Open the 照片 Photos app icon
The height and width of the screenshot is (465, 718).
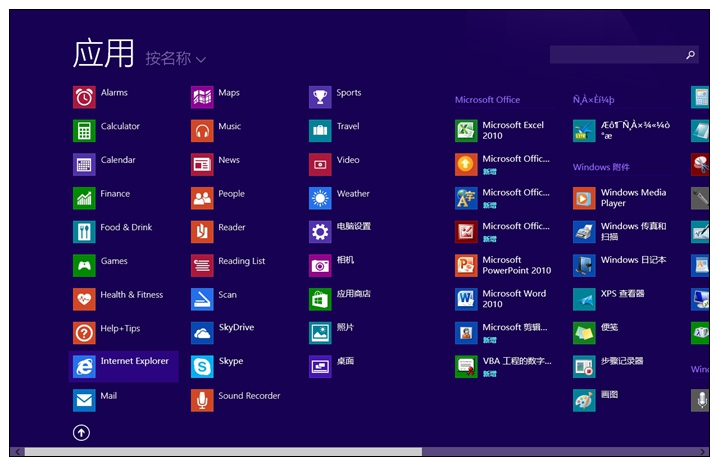pyautogui.click(x=320, y=333)
